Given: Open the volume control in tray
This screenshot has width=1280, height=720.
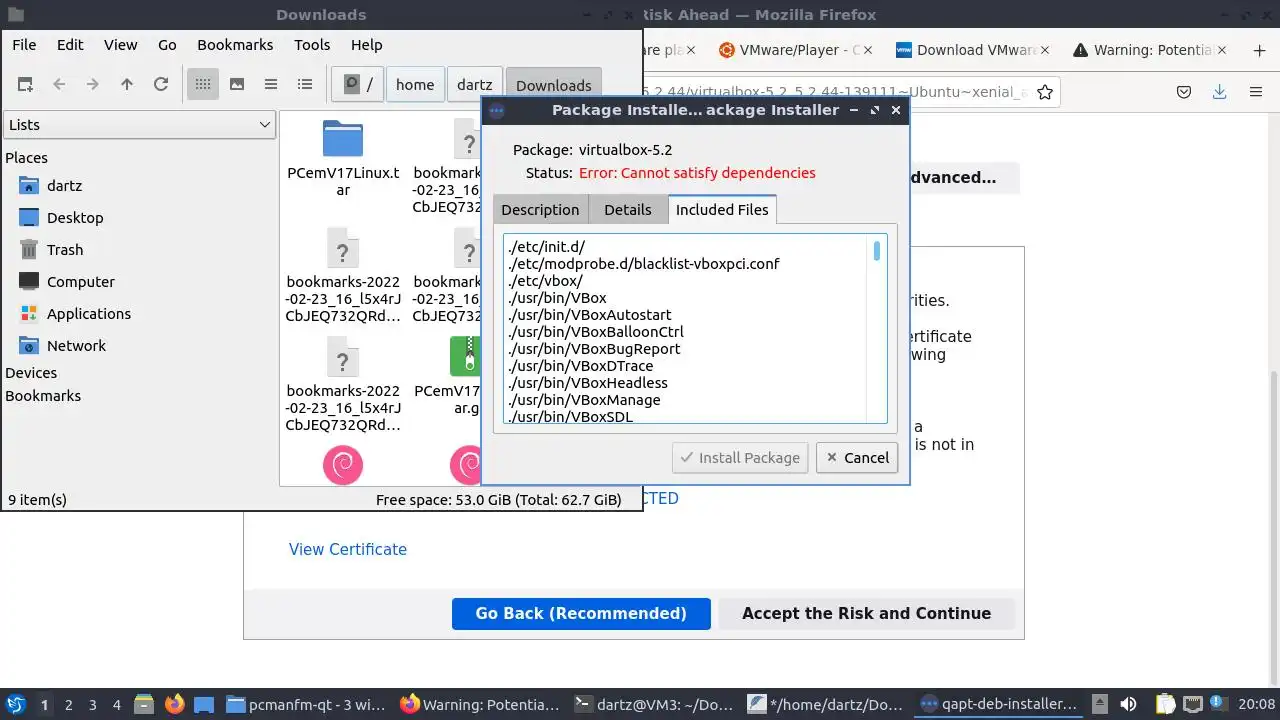Looking at the screenshot, I should click(x=1128, y=705).
